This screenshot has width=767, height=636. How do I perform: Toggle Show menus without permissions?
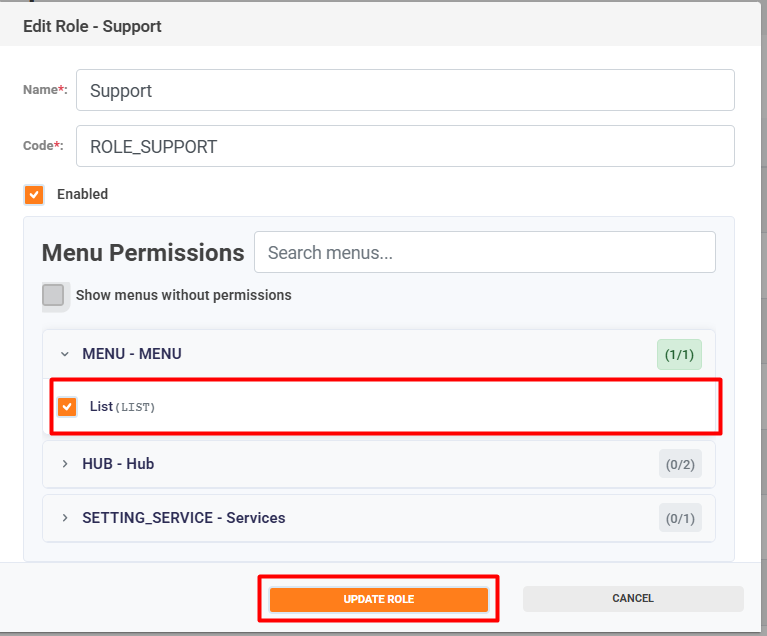click(54, 295)
